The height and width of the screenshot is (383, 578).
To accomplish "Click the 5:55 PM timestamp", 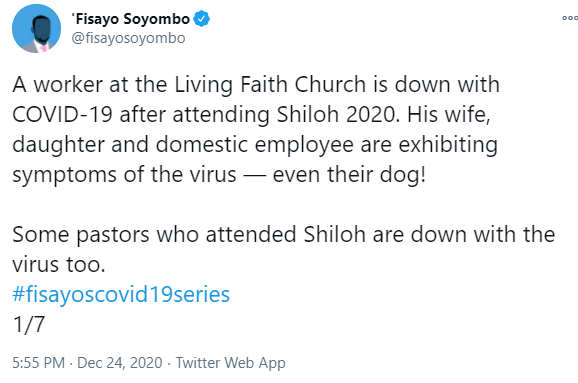I will coord(39,363).
